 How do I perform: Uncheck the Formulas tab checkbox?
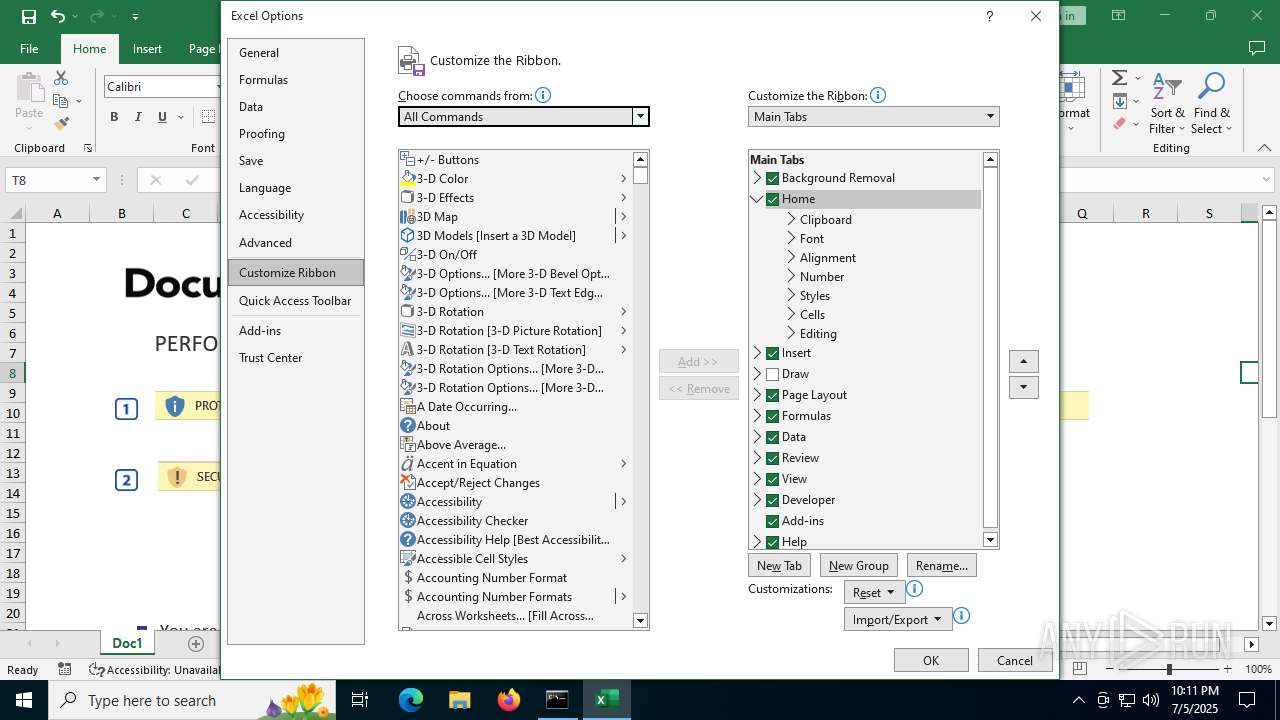(x=772, y=416)
